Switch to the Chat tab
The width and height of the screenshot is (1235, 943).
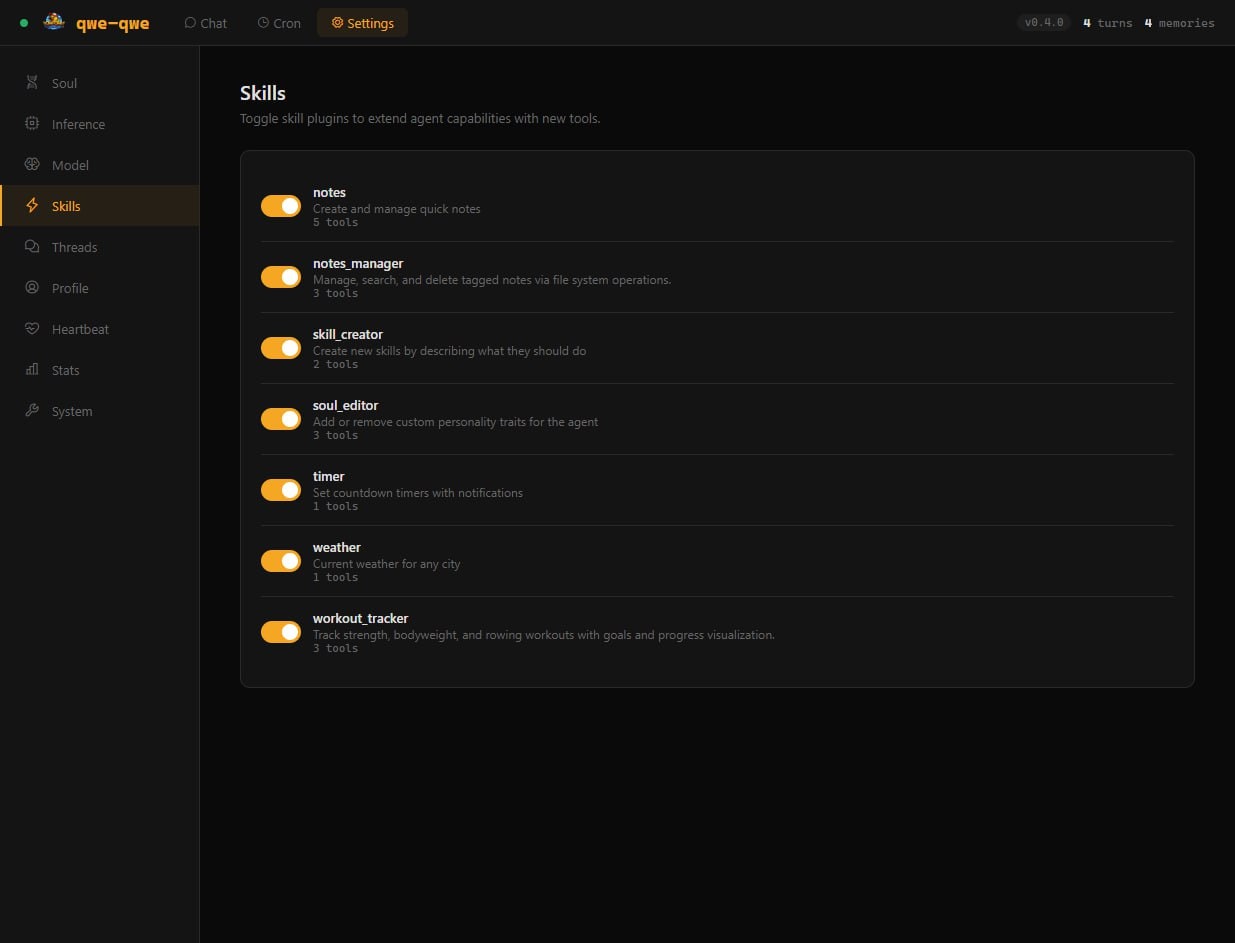(205, 22)
